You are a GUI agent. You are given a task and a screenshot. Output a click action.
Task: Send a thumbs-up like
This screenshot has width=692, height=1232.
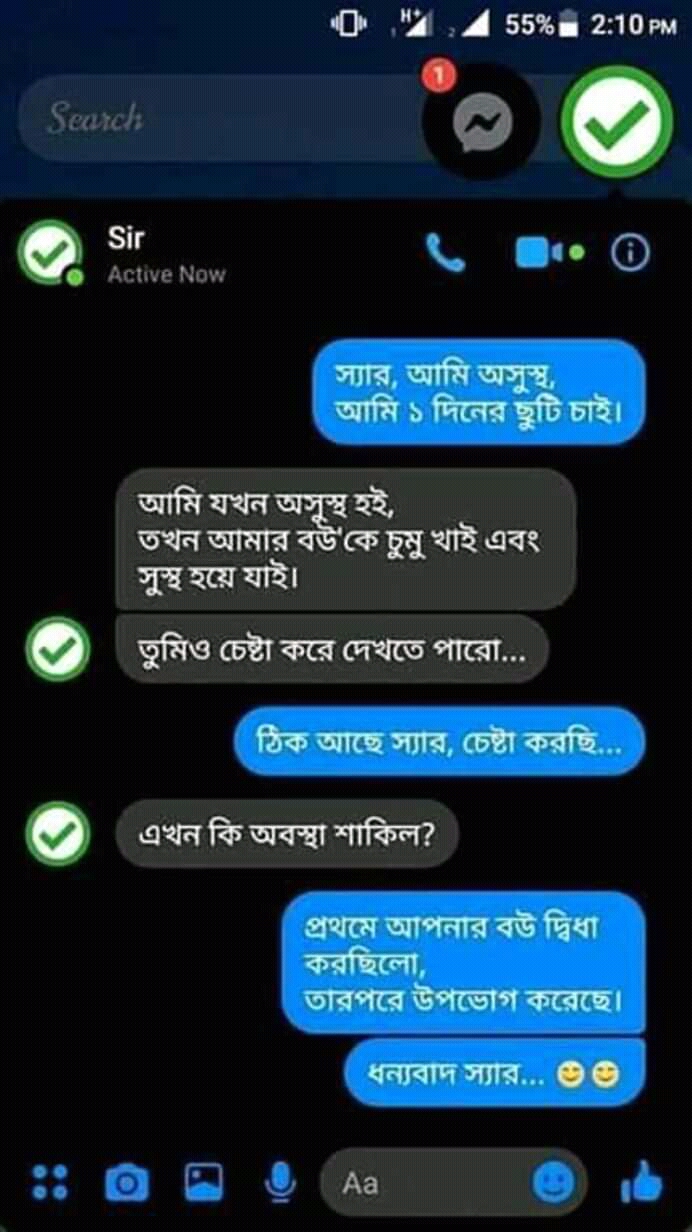coord(641,1183)
